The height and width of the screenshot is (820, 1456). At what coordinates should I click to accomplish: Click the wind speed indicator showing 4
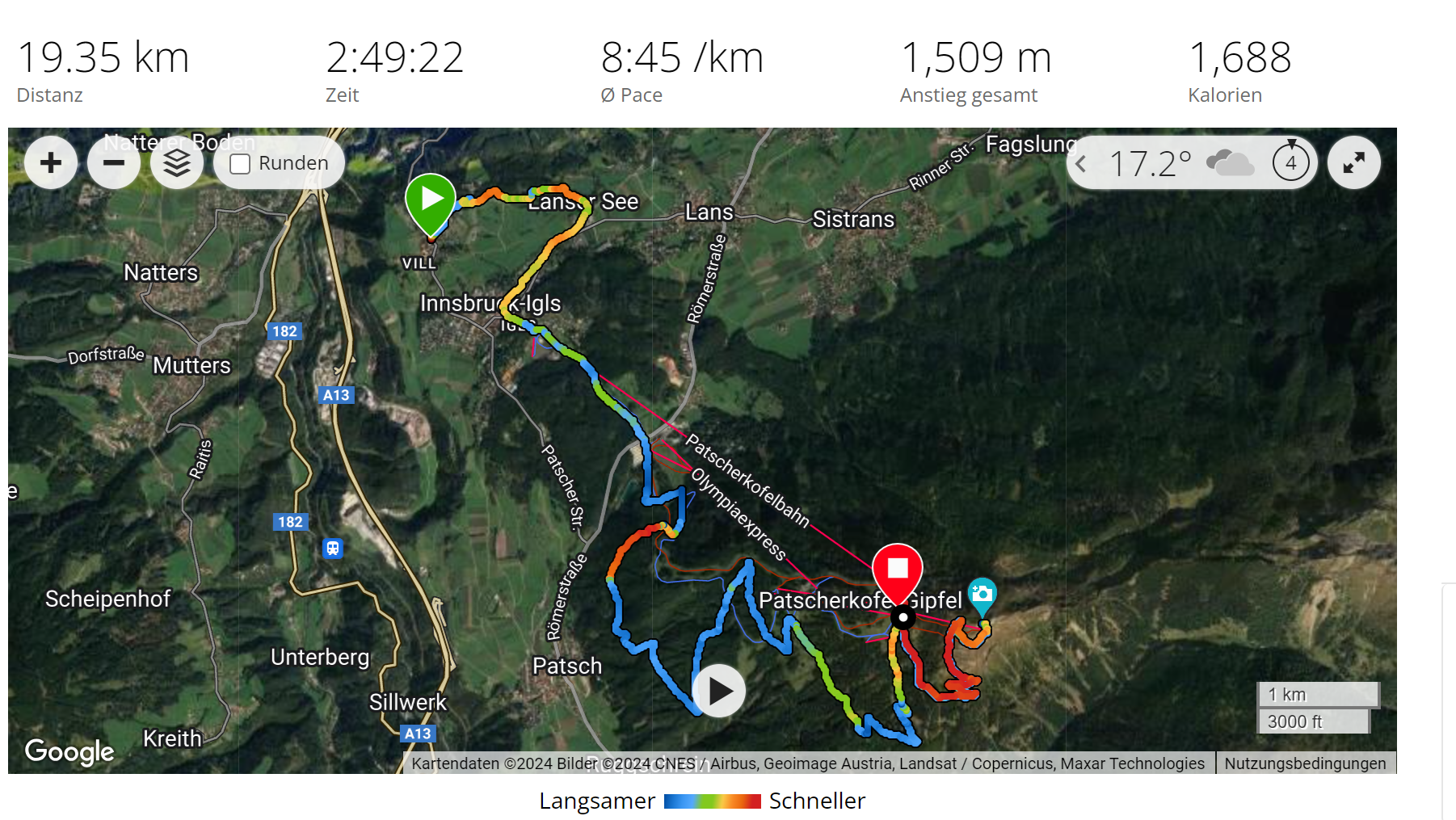click(x=1291, y=162)
